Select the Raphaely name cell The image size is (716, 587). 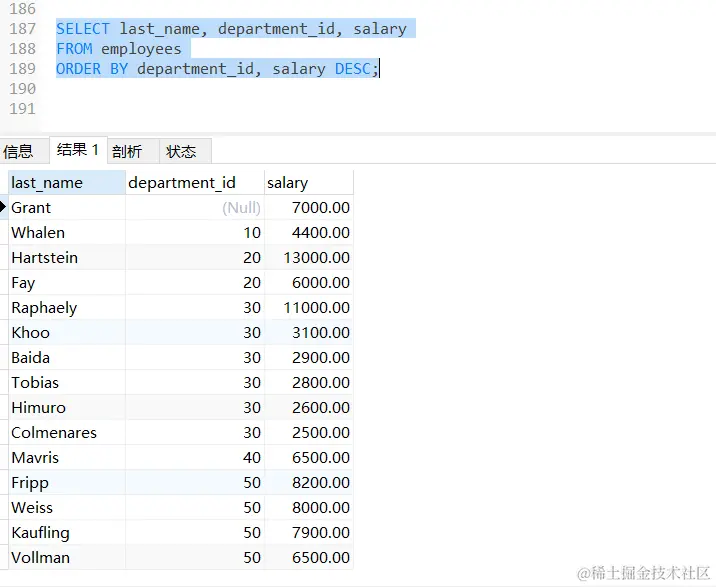(x=67, y=308)
